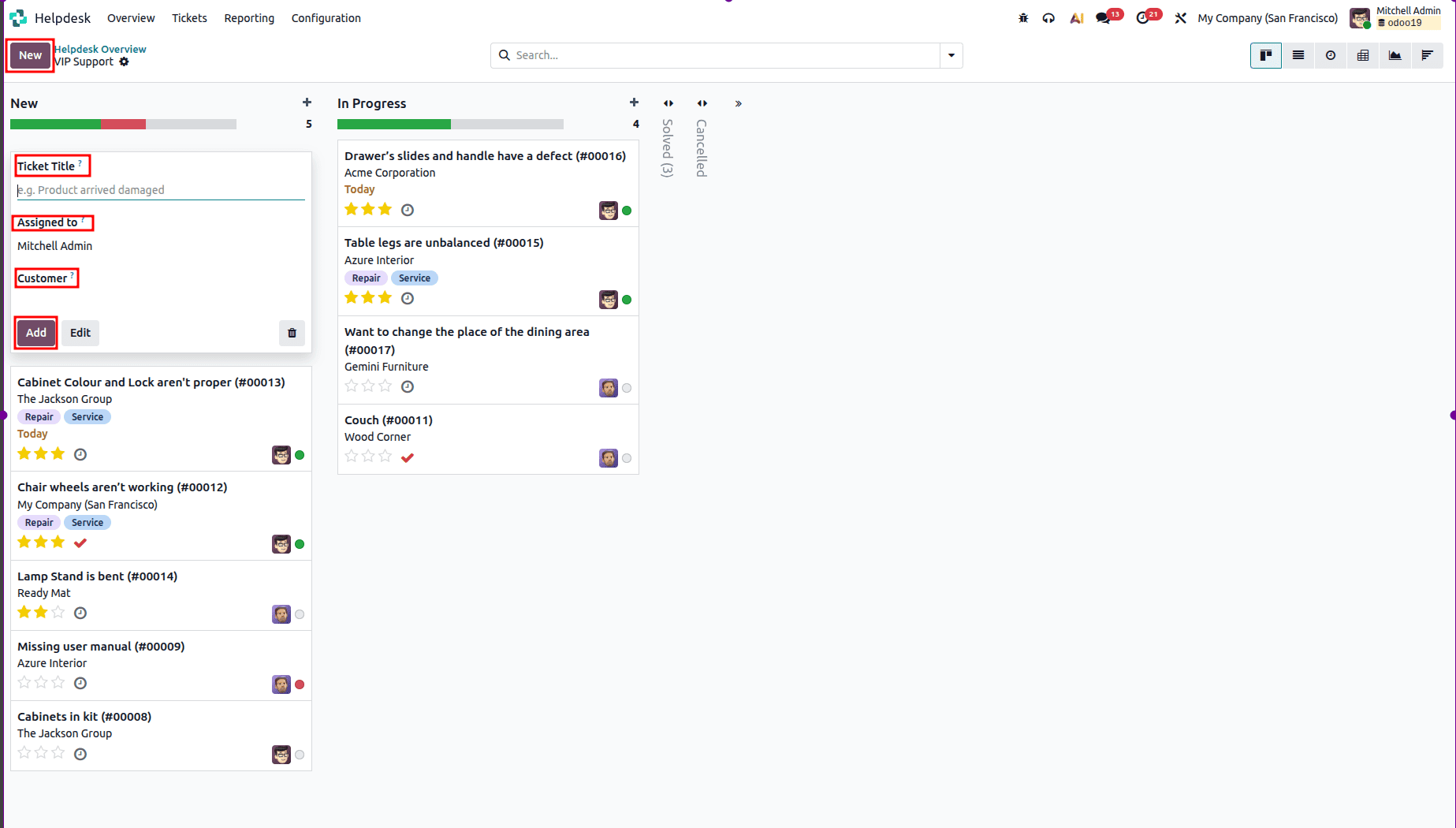Image resolution: width=1456 pixels, height=828 pixels.
Task: Click the Search box
Action: [716, 55]
